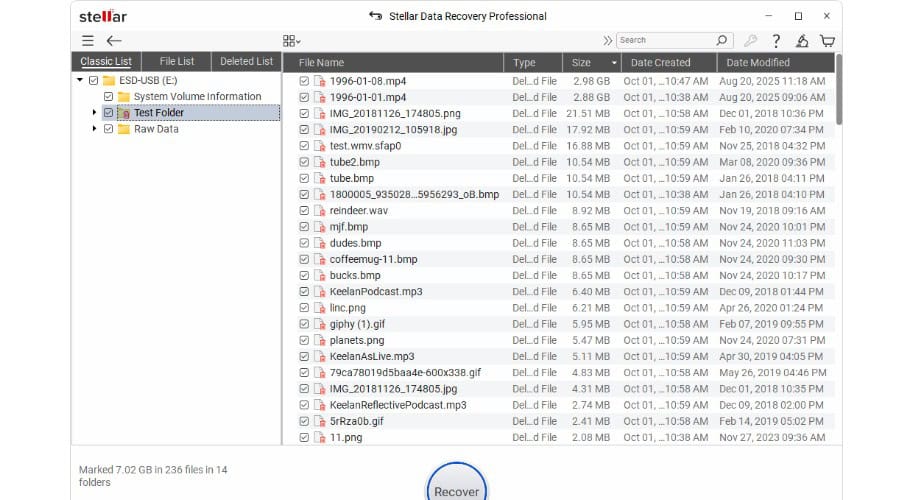This screenshot has height=500, width=900.
Task: Collapse the ESD-USB (E:) tree node
Action: (80, 80)
